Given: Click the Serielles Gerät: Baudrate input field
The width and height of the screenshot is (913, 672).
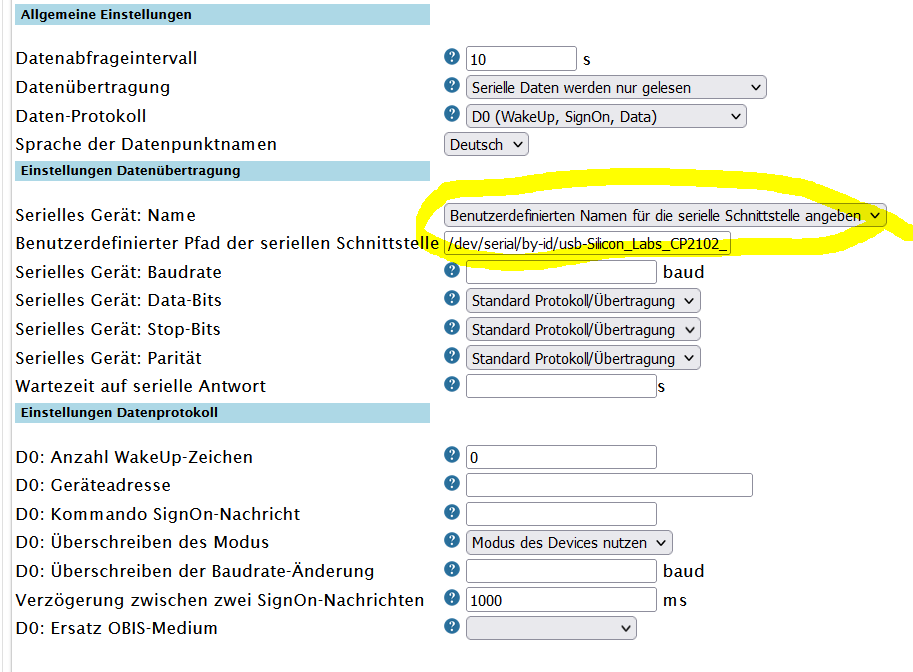Looking at the screenshot, I should (561, 272).
